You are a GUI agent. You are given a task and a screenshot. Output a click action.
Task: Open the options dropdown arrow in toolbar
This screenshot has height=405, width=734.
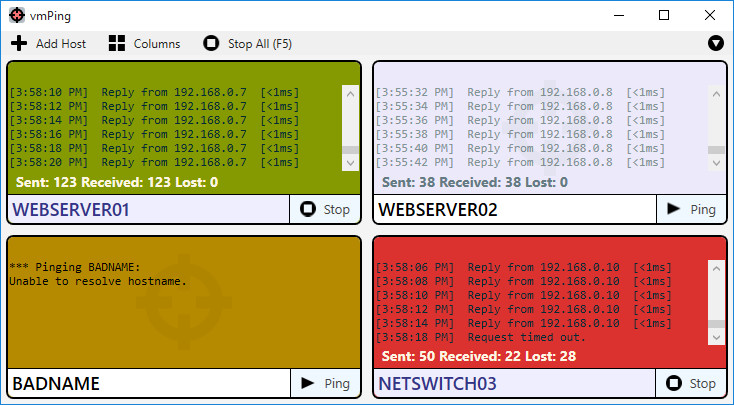point(715,44)
